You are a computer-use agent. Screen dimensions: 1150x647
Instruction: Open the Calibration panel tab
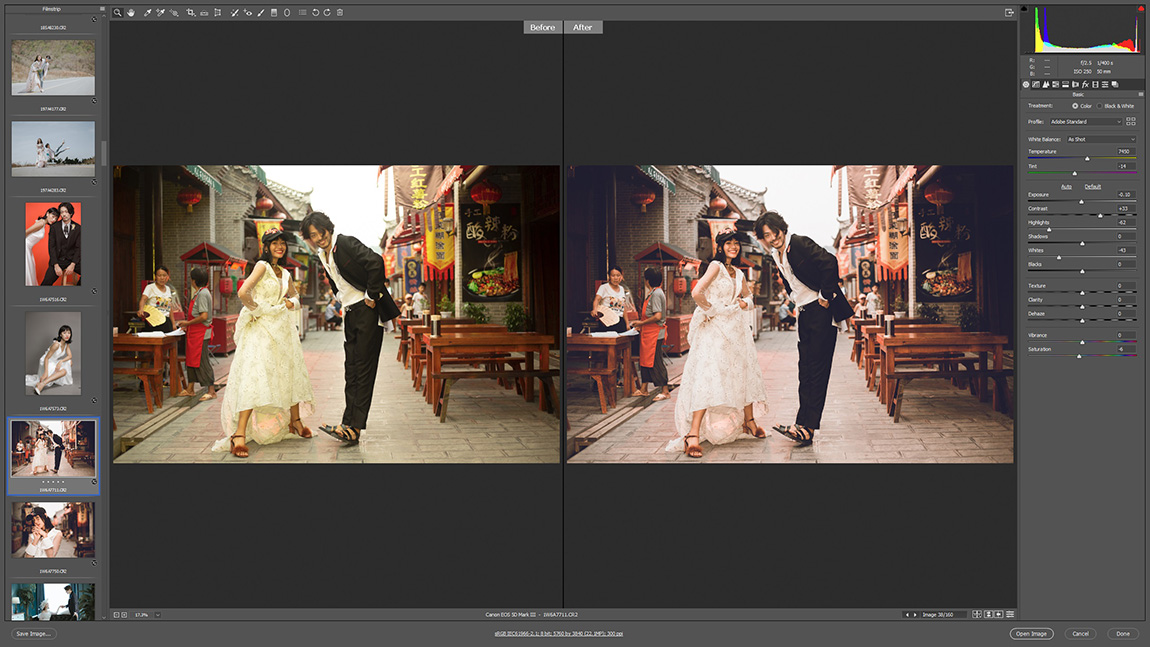[1095, 84]
